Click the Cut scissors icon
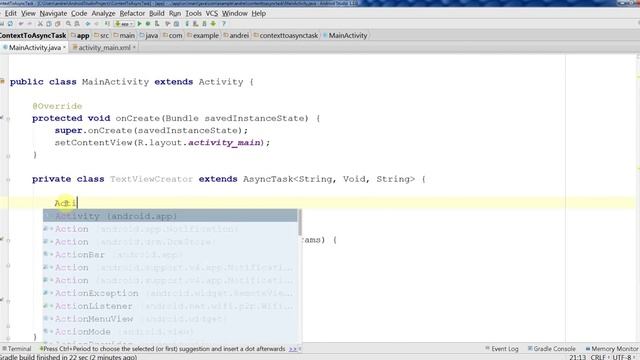 coord(40,24)
